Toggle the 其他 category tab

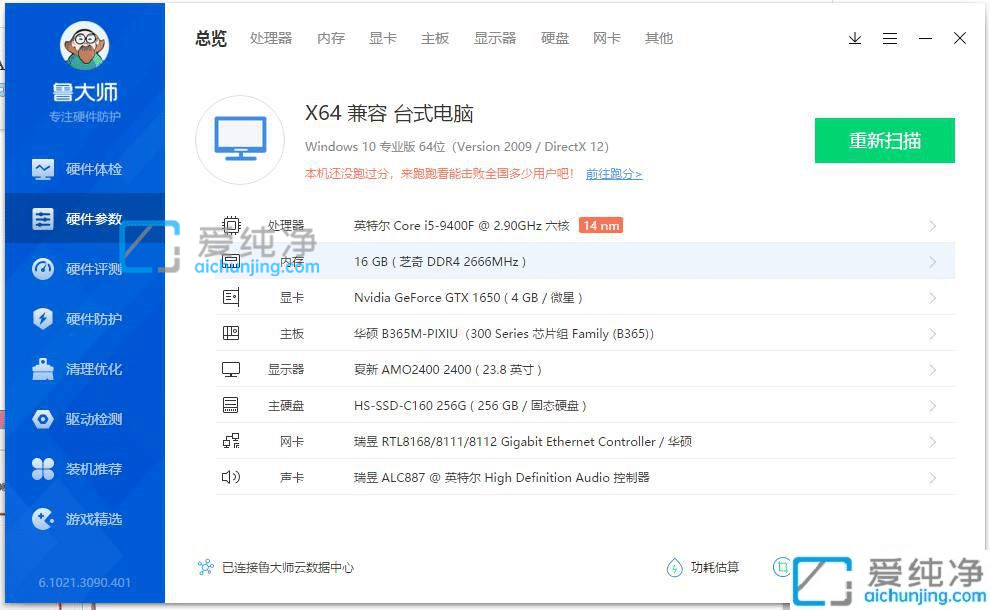(658, 38)
